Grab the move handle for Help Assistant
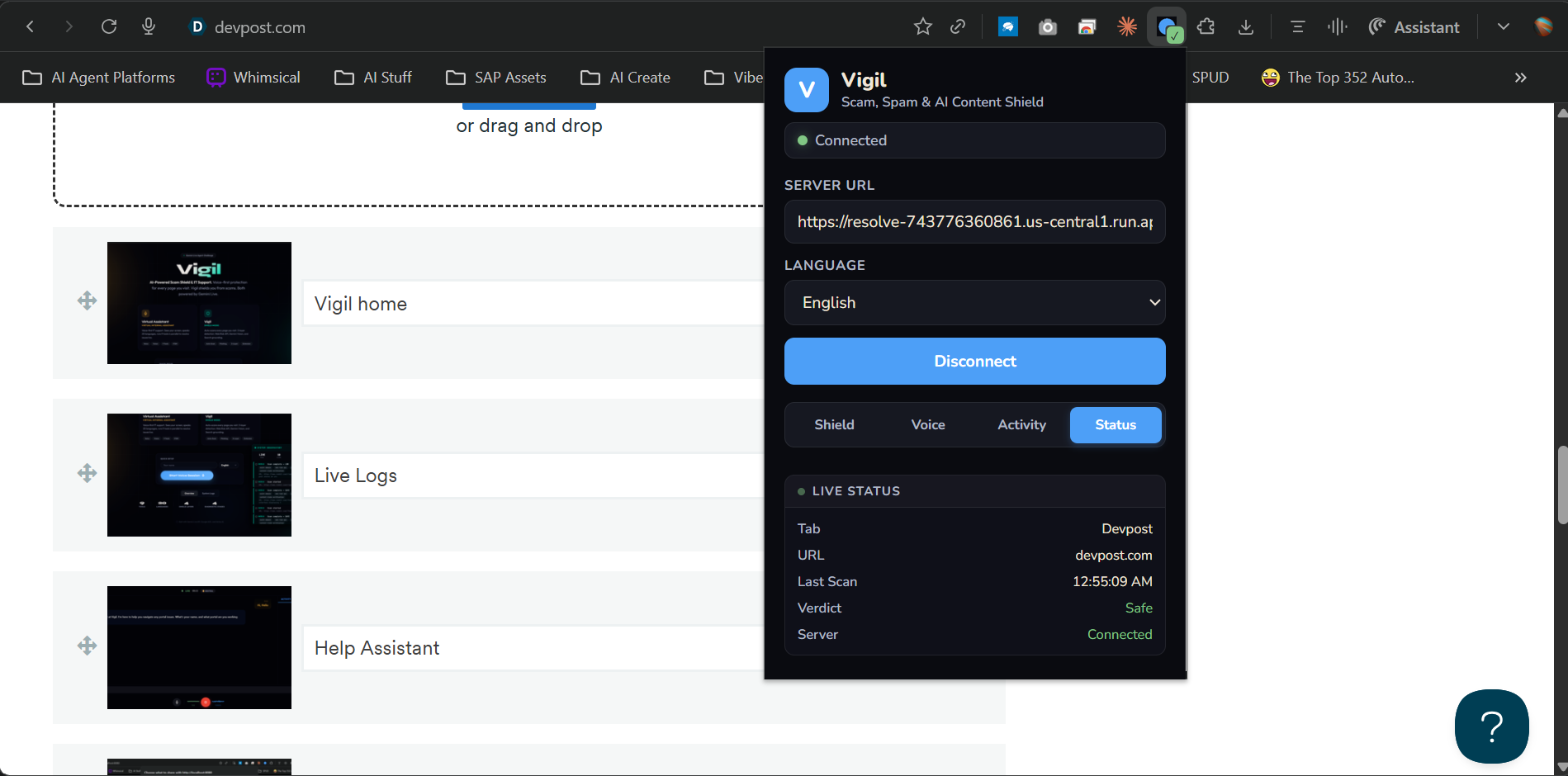1568x776 pixels. coord(88,646)
